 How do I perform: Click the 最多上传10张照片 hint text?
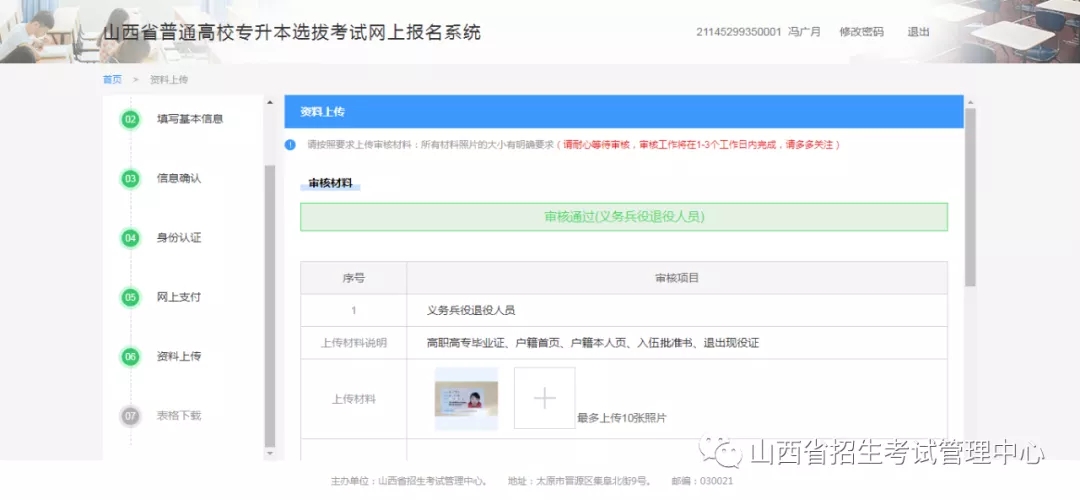(x=622, y=418)
